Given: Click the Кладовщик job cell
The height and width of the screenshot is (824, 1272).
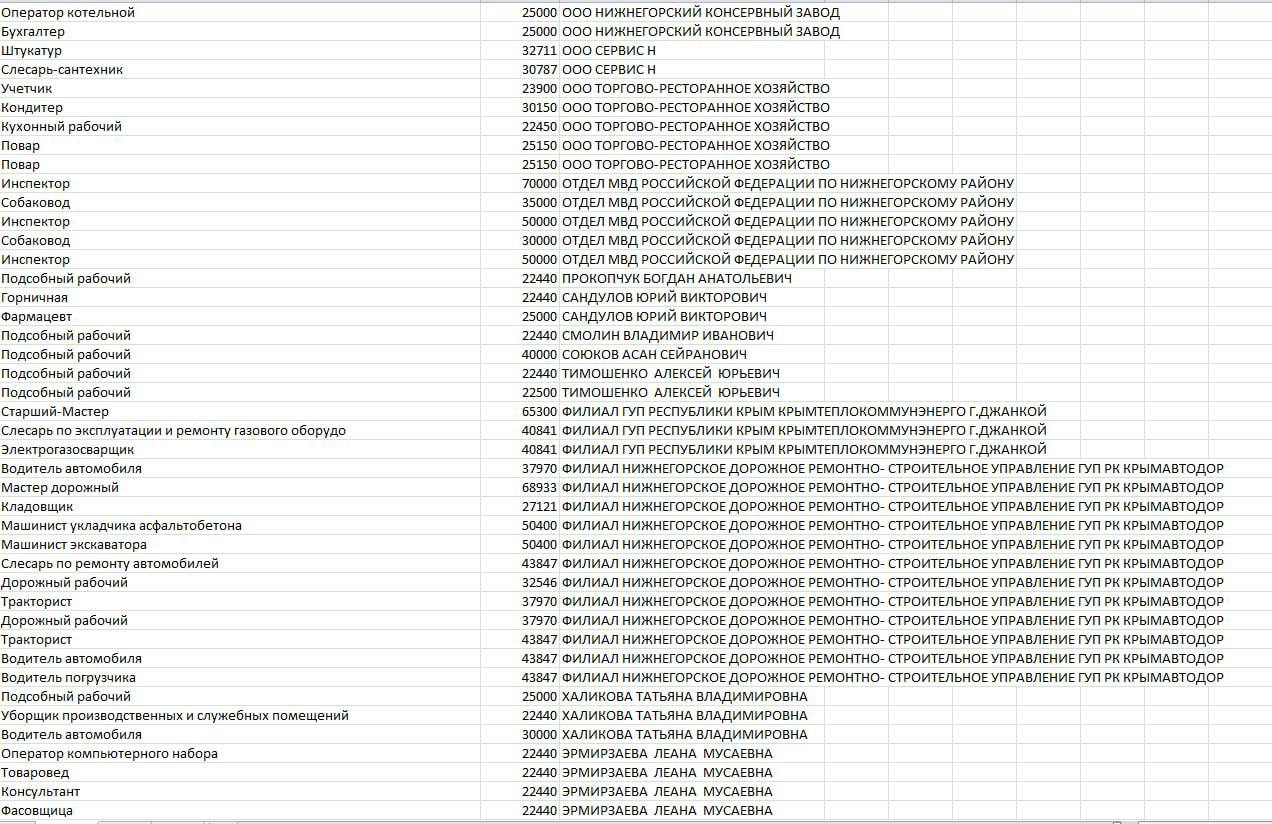Looking at the screenshot, I should [x=37, y=507].
